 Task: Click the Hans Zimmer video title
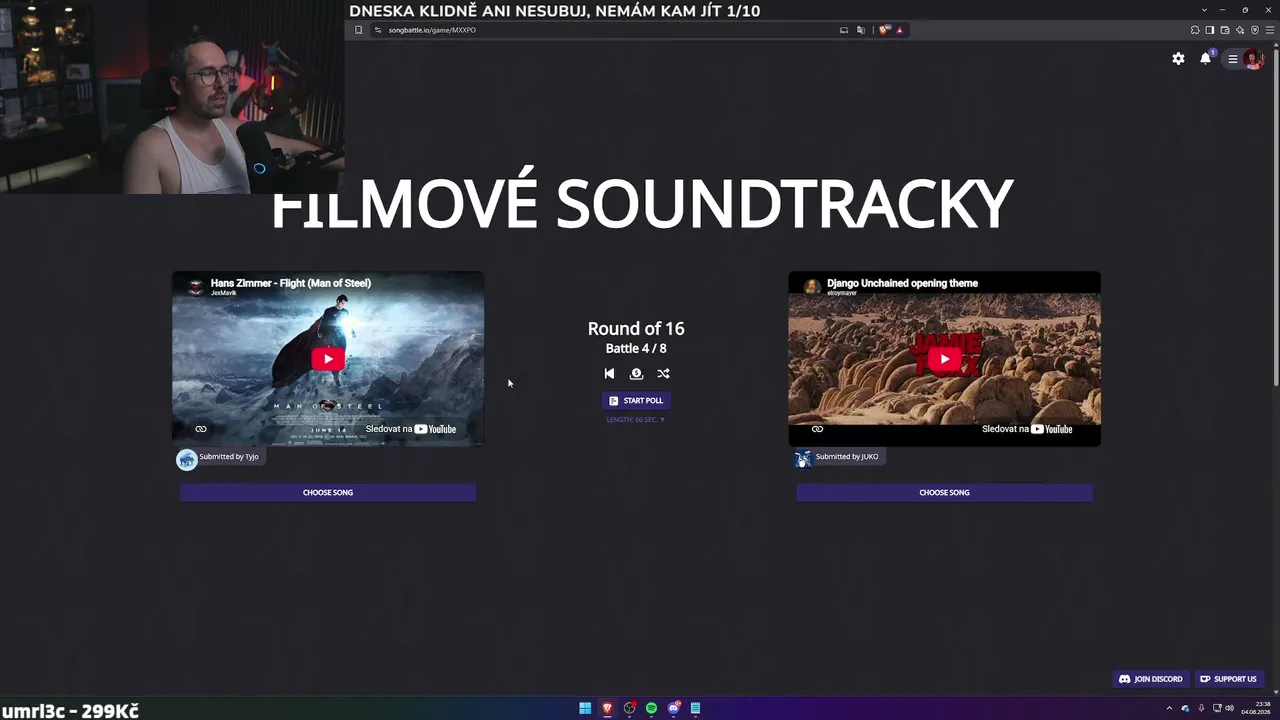(291, 283)
